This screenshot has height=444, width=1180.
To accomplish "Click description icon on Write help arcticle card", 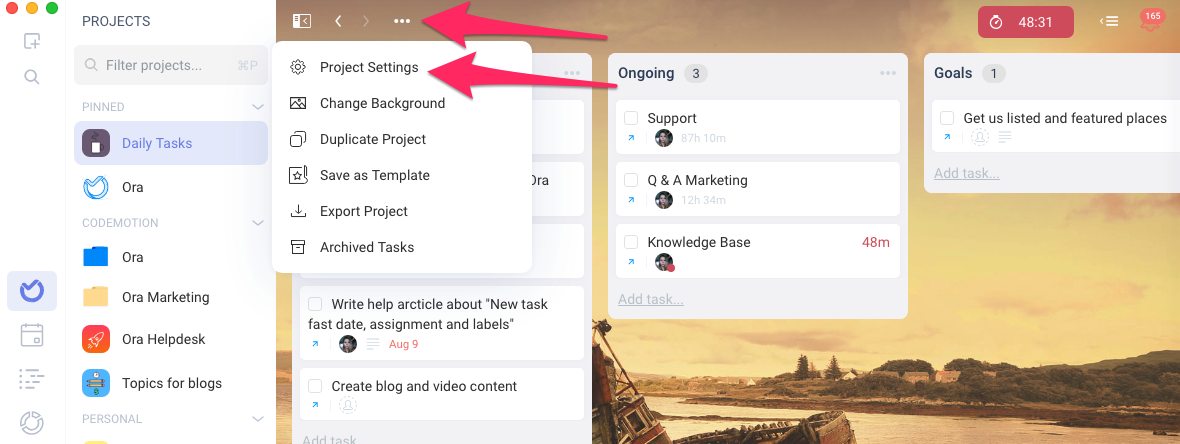I will point(373,344).
